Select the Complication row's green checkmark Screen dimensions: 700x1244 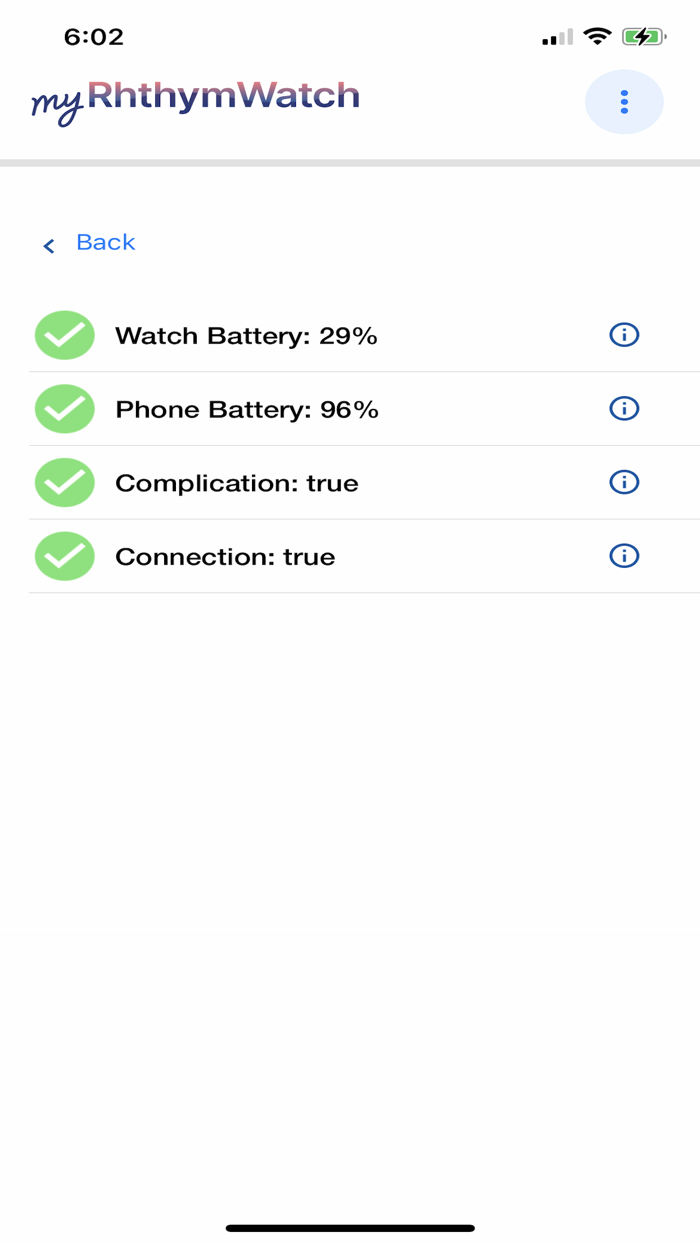click(x=64, y=482)
